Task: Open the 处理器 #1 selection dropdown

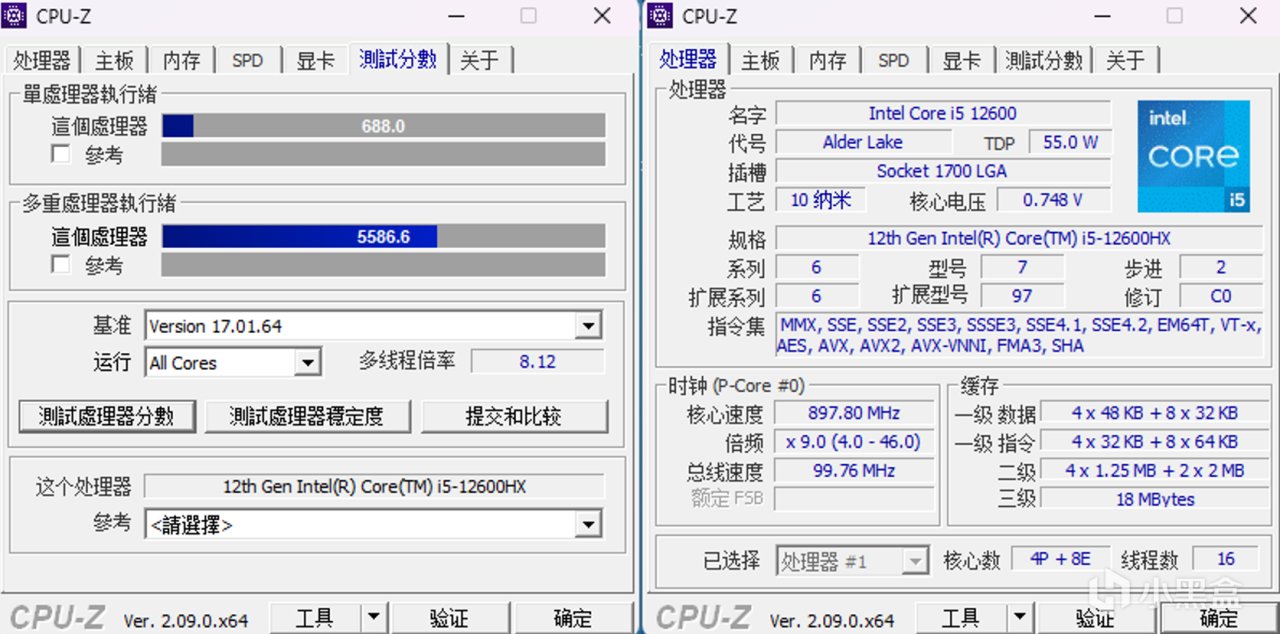Action: (914, 562)
